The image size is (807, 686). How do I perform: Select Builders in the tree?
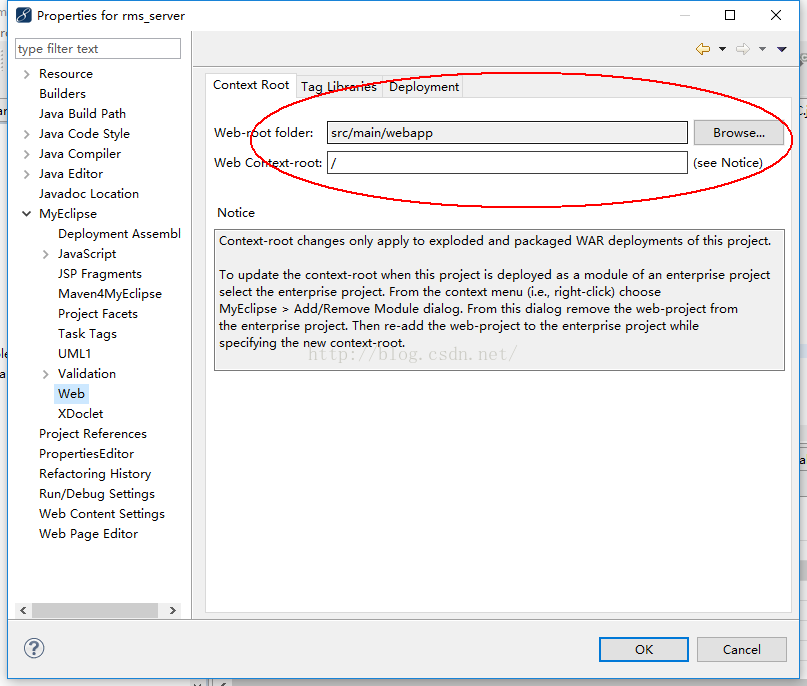pyautogui.click(x=62, y=94)
